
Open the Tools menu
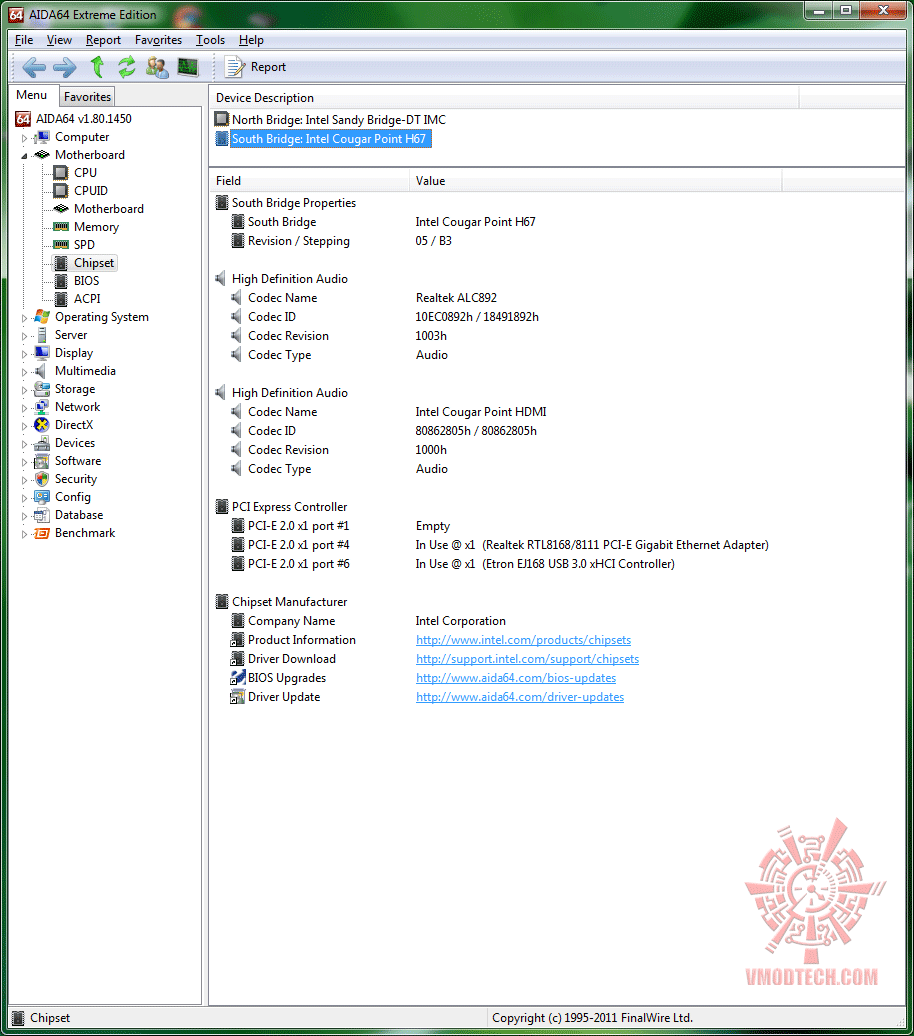pos(210,40)
